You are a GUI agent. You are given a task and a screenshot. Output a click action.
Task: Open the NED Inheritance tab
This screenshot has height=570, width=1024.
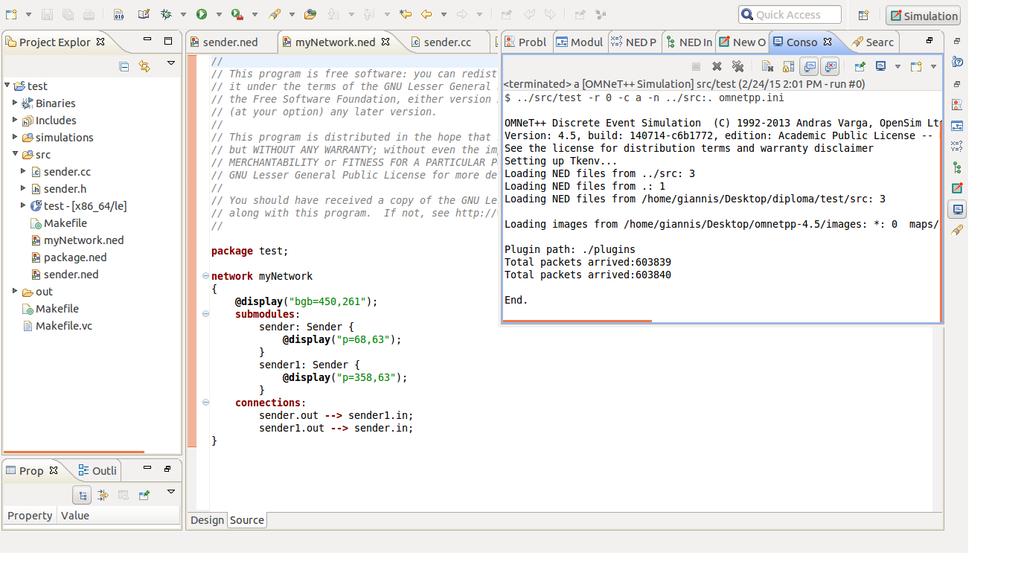pyautogui.click(x=689, y=42)
